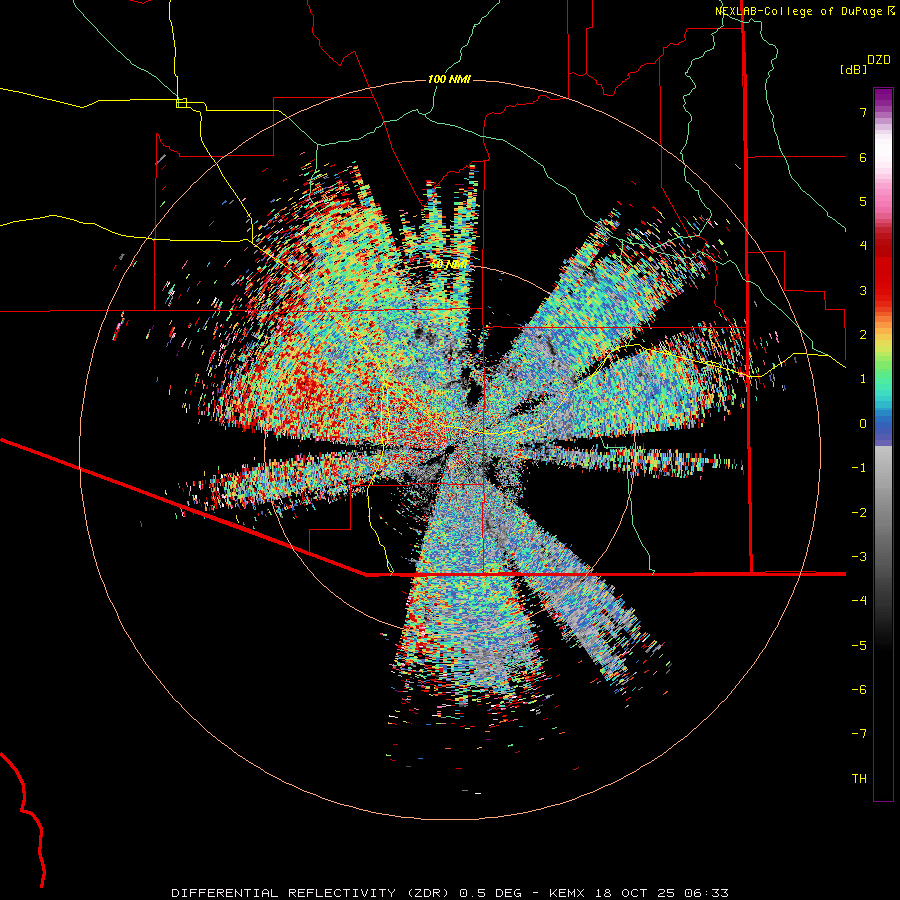Click the -6 value on color scale
Image resolution: width=900 pixels, height=900 pixels.
coord(859,690)
